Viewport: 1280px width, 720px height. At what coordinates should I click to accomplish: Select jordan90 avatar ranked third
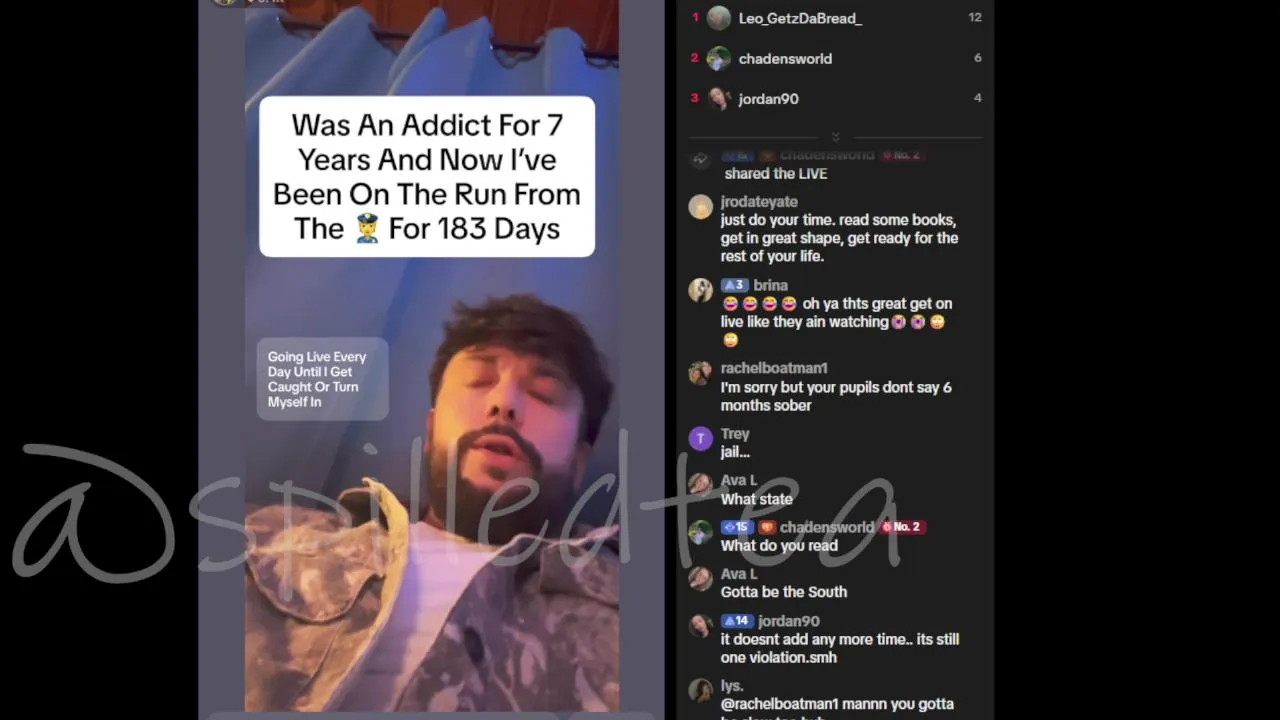click(x=719, y=98)
